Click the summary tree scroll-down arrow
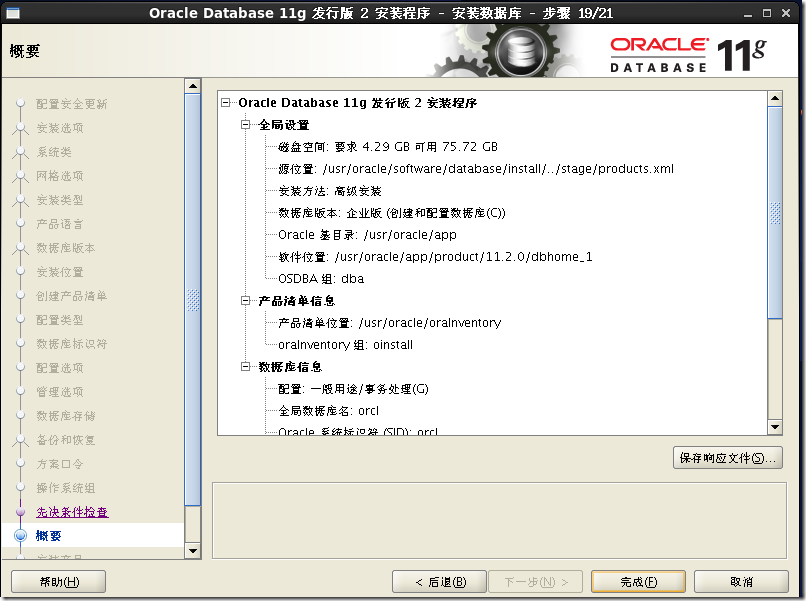806x601 pixels. (x=775, y=427)
